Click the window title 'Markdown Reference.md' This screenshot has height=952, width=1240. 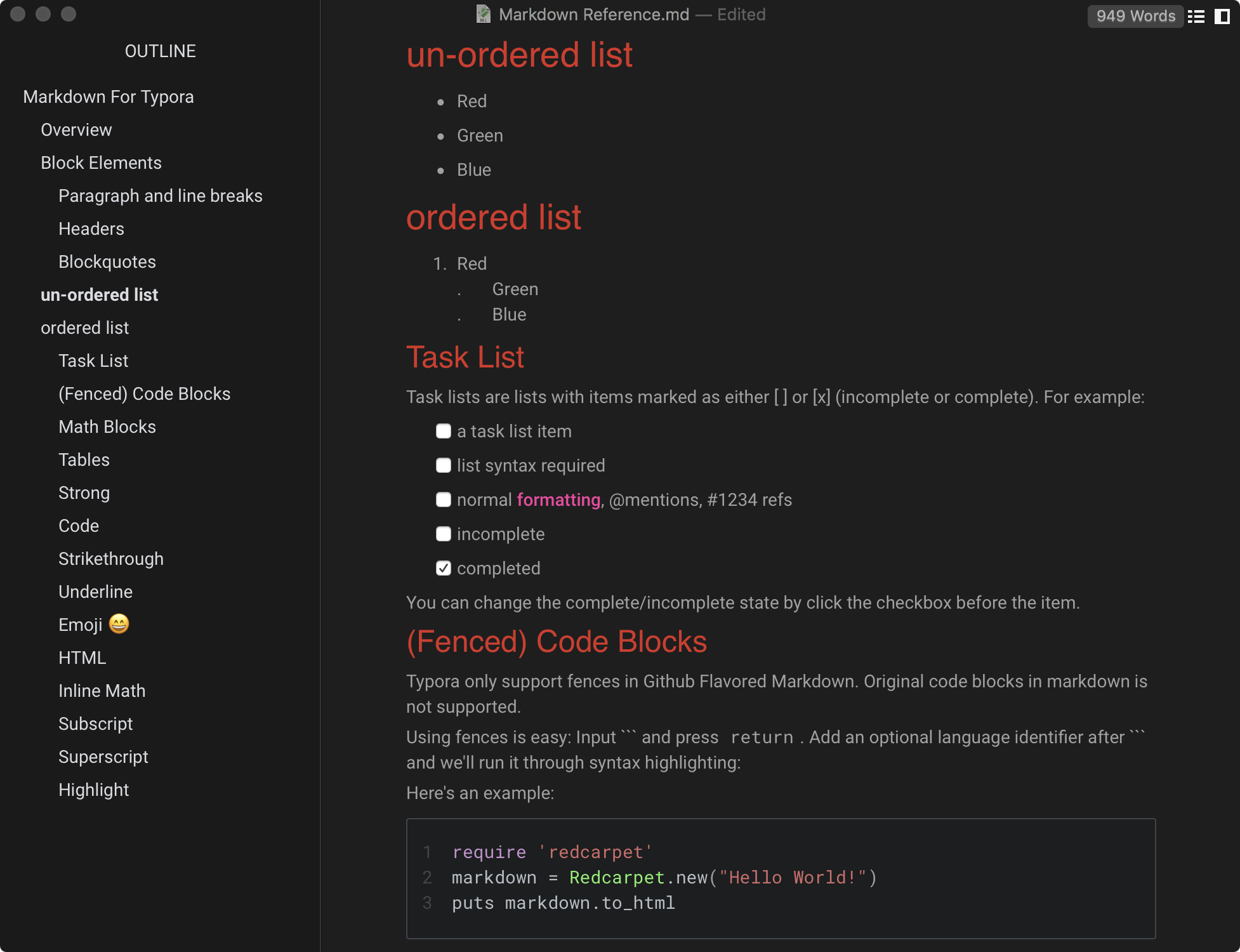(594, 15)
